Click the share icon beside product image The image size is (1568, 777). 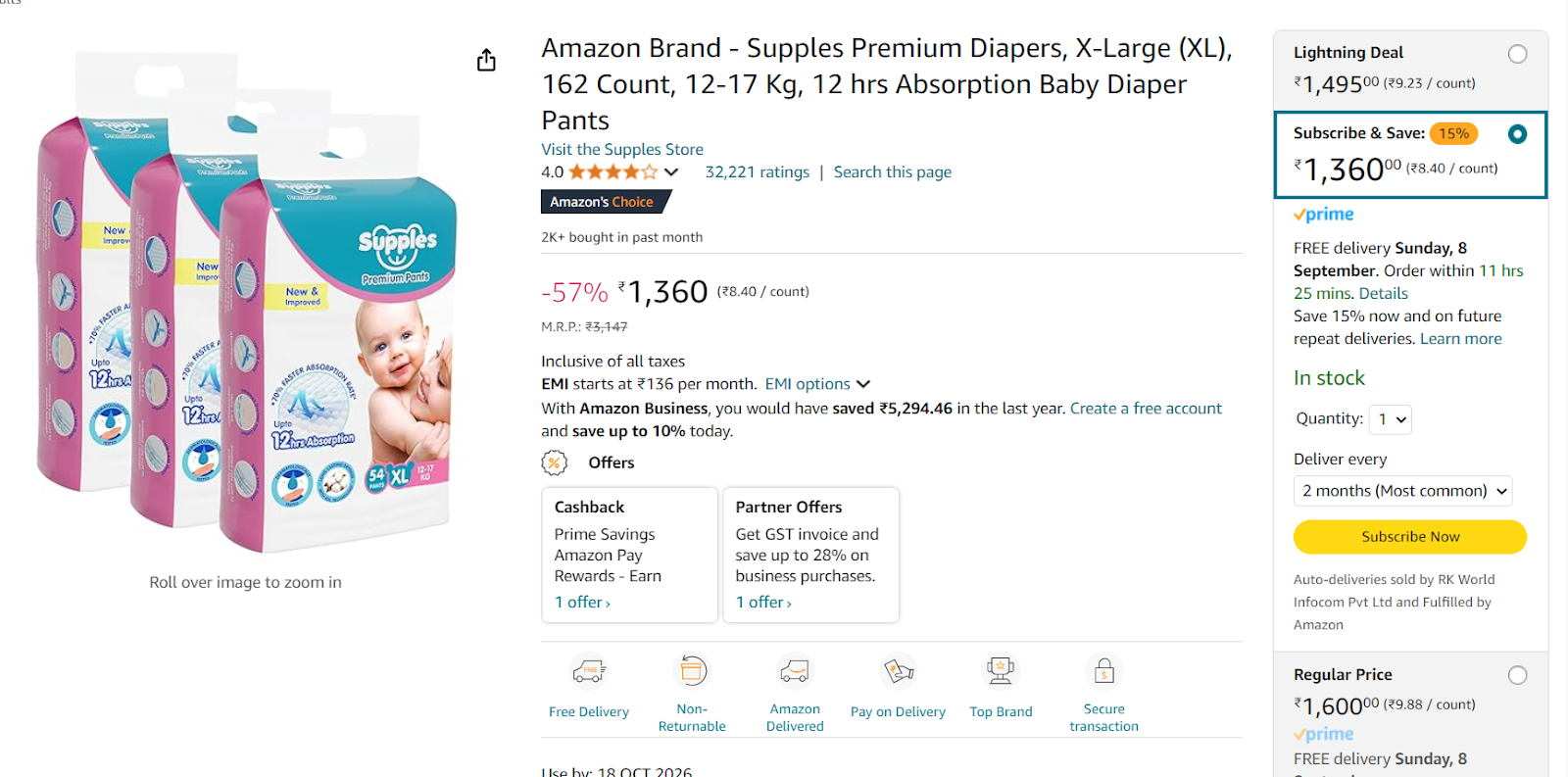(x=486, y=61)
